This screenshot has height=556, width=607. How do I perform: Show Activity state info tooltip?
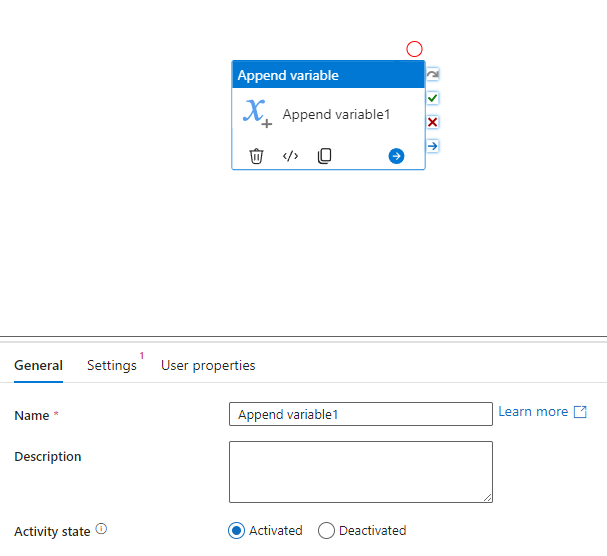click(101, 529)
